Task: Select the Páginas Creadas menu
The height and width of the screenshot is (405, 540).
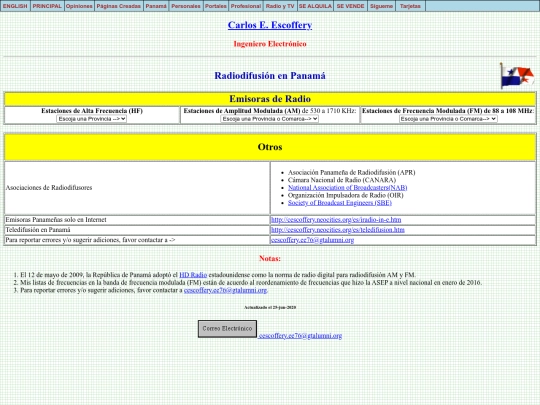Action: (119, 6)
